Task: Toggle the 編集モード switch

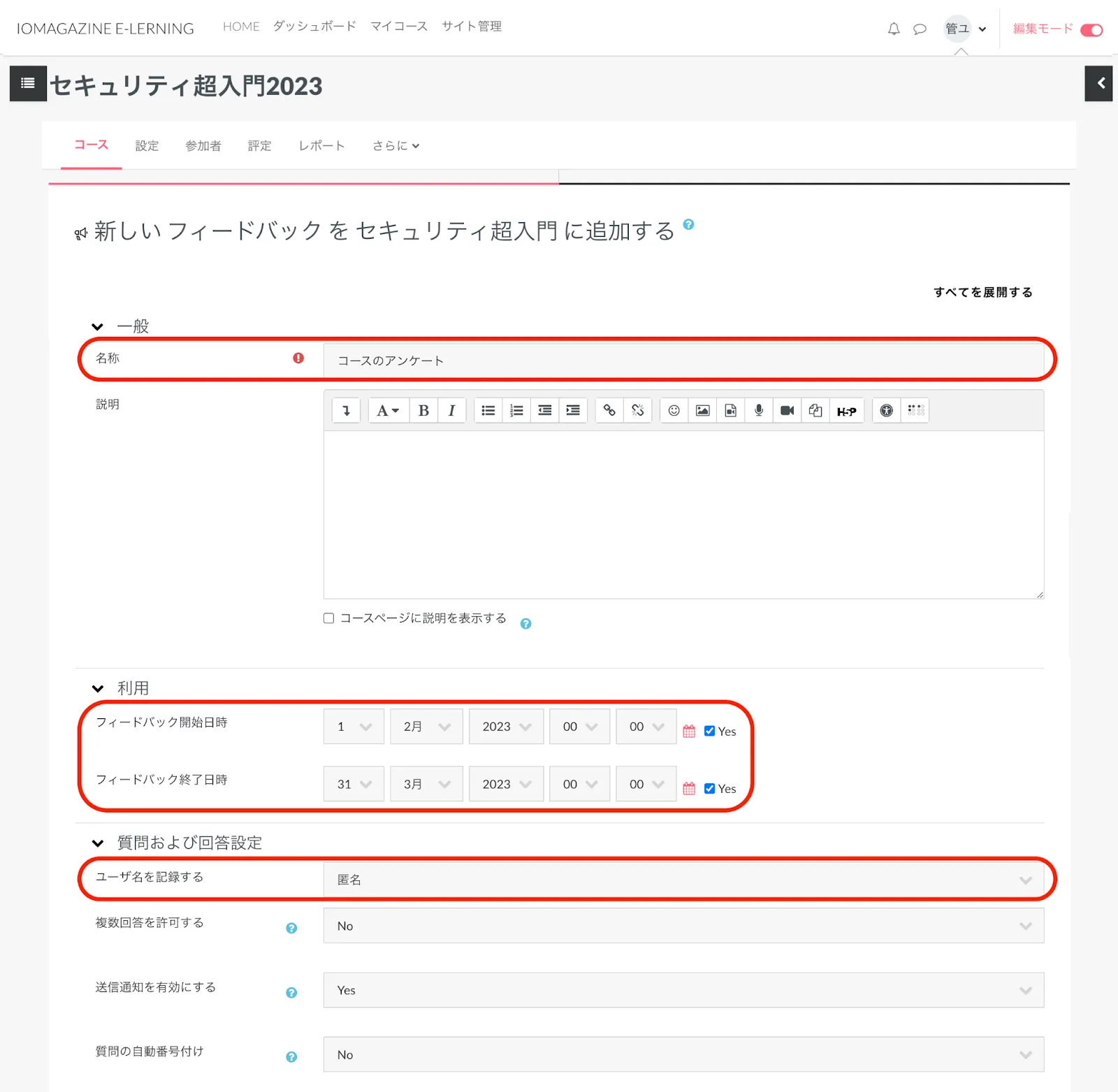Action: click(x=1091, y=29)
